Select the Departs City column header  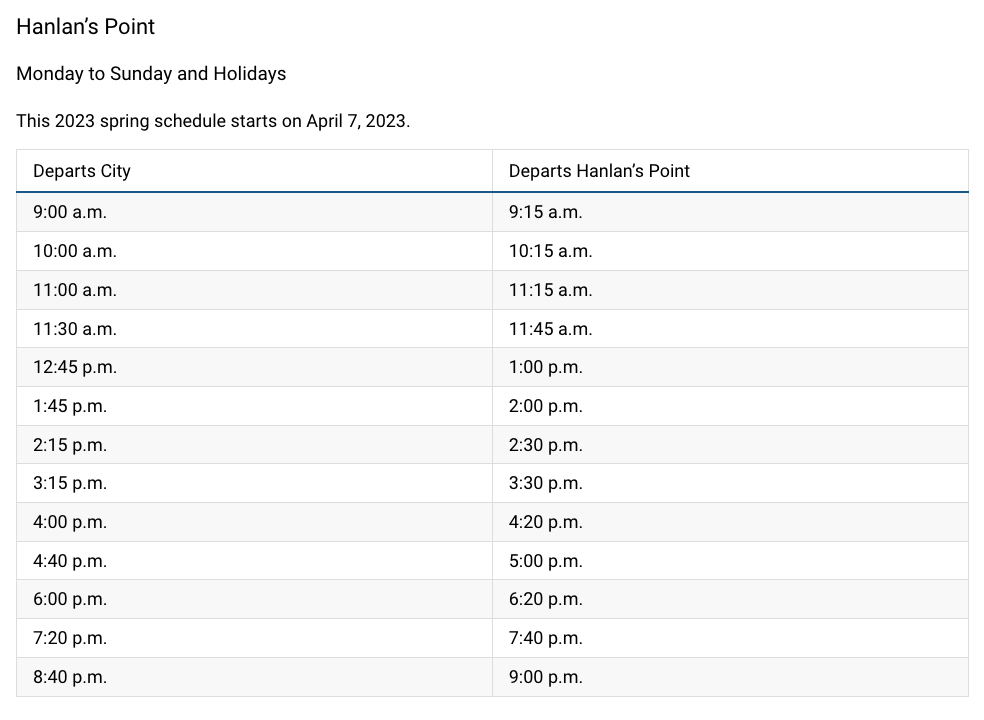pyautogui.click(x=82, y=171)
